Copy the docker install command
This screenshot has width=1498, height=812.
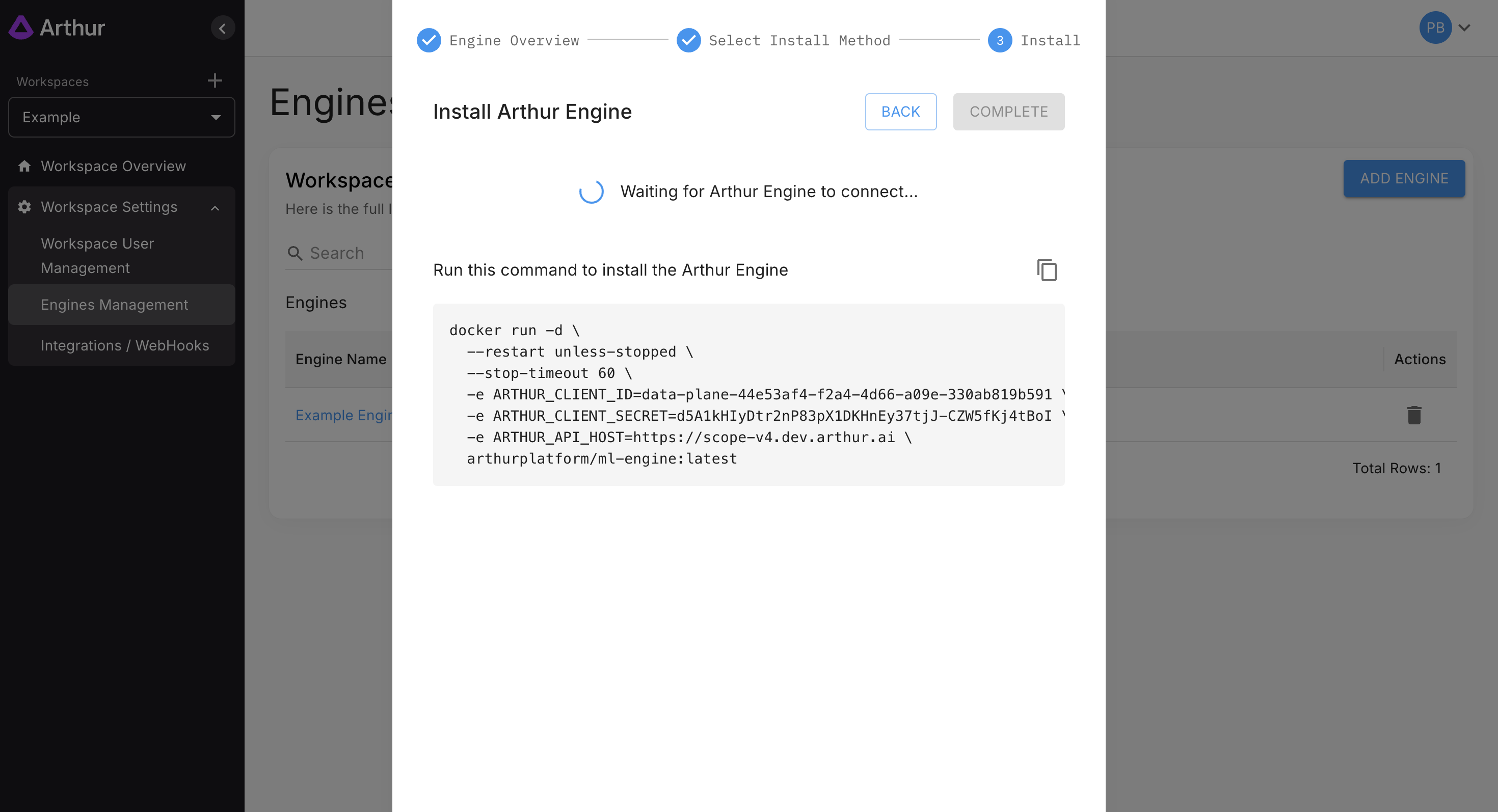(1047, 270)
